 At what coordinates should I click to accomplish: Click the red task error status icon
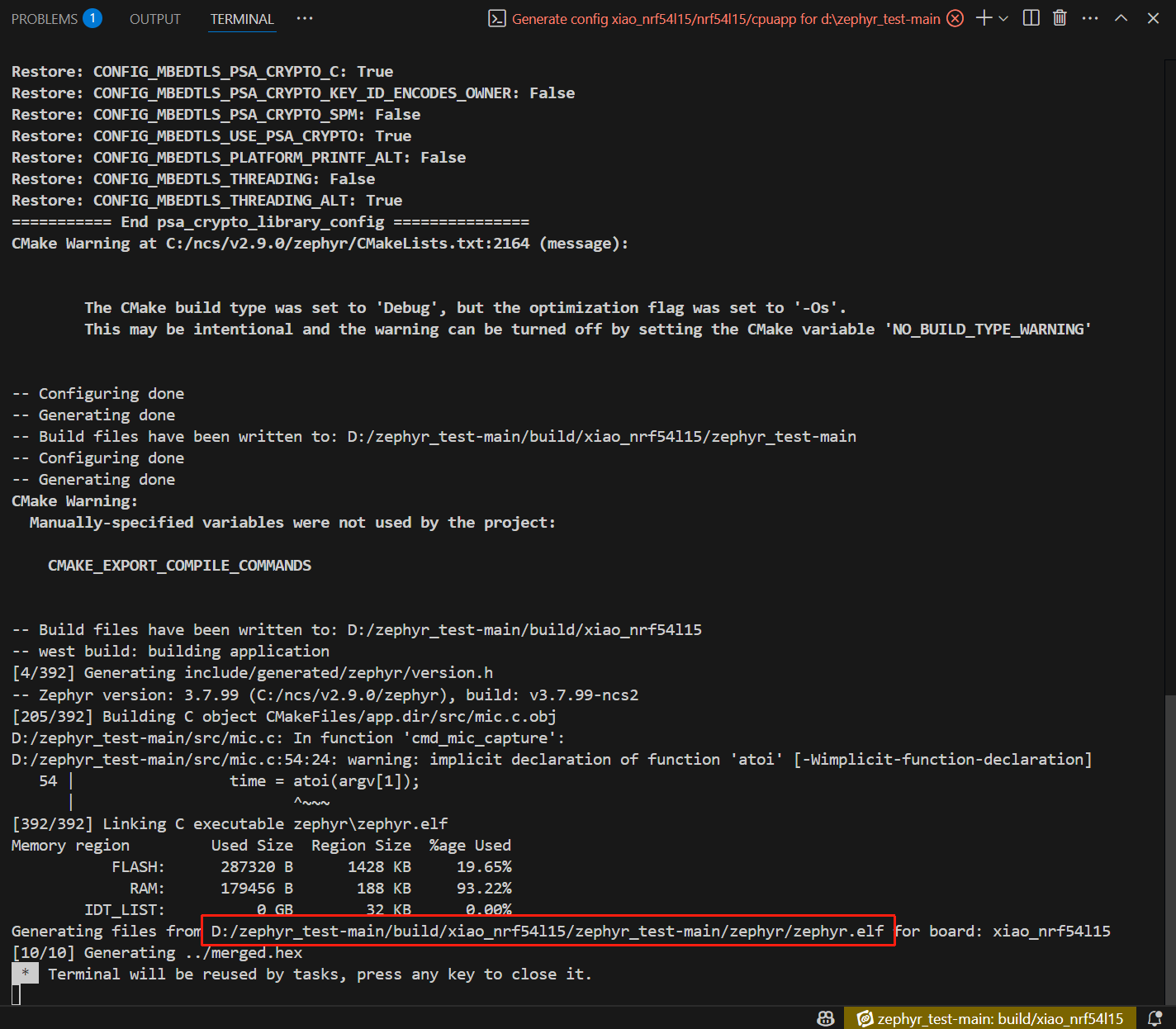pos(955,18)
